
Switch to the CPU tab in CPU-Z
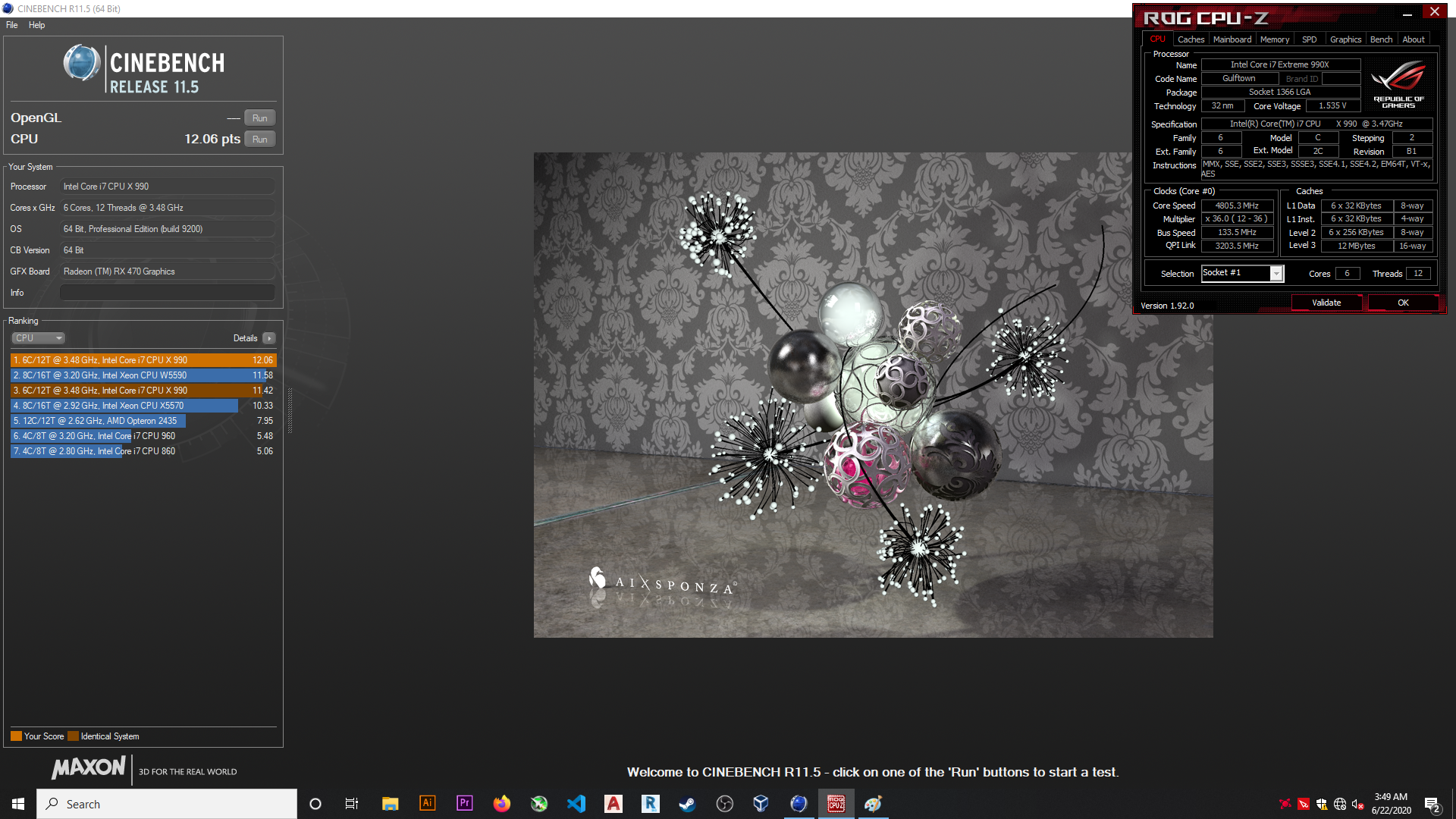pos(1157,39)
